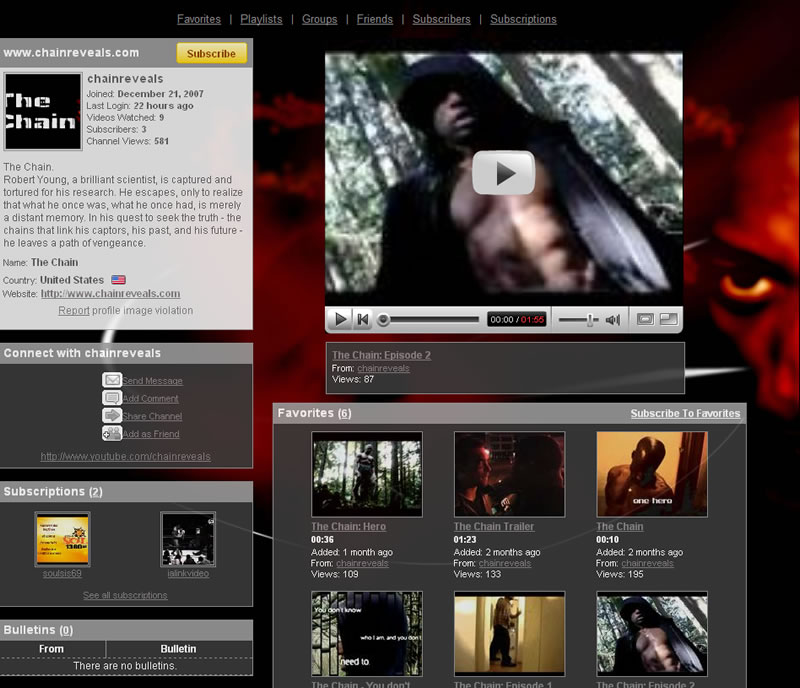The width and height of the screenshot is (800, 688).
Task: Click the arrow icon beside Share Channel
Action: pyautogui.click(x=112, y=416)
